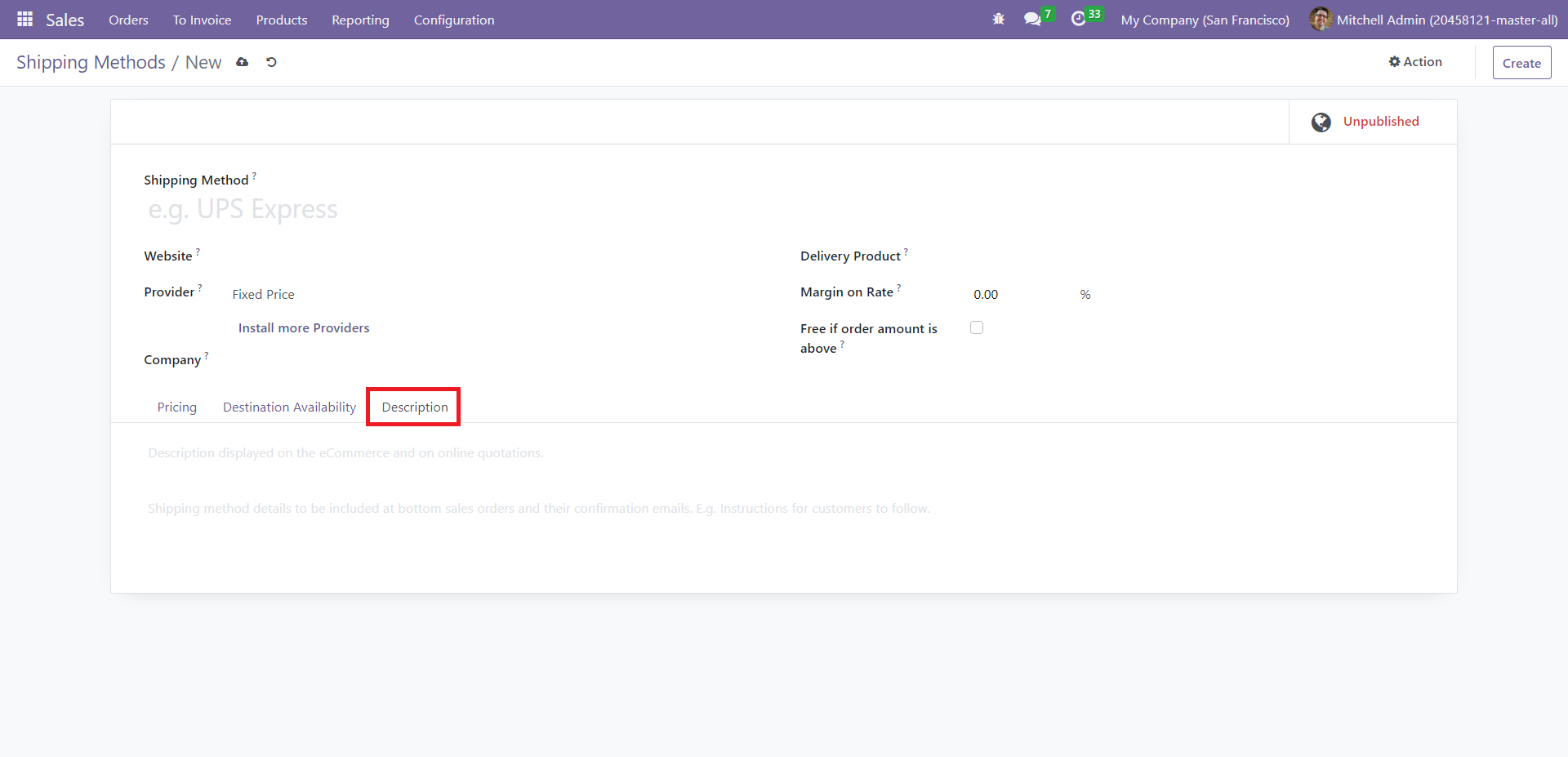This screenshot has width=1568, height=757.
Task: Click the cloud save record icon
Action: point(243,62)
